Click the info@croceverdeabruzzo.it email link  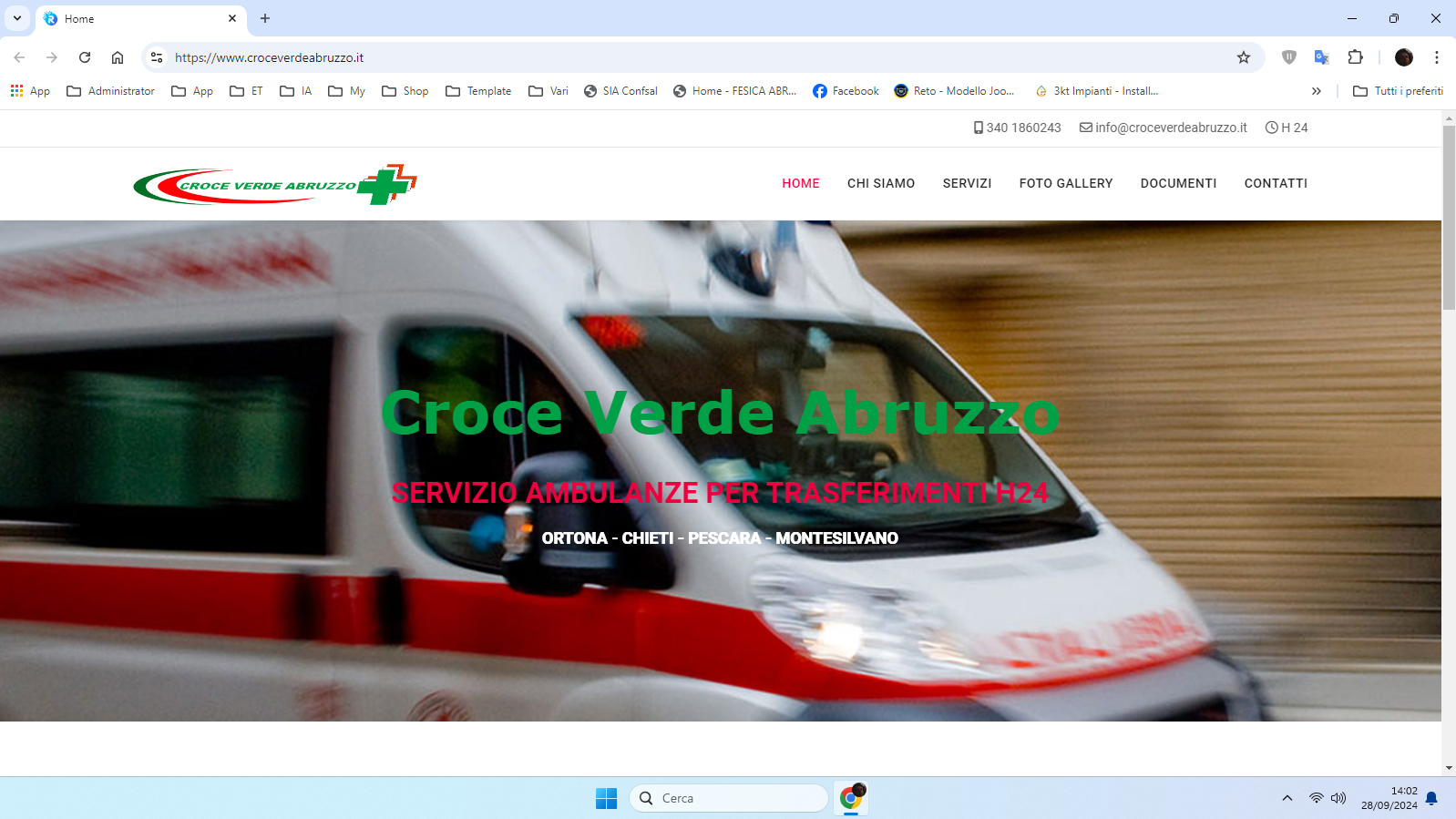pos(1164,128)
